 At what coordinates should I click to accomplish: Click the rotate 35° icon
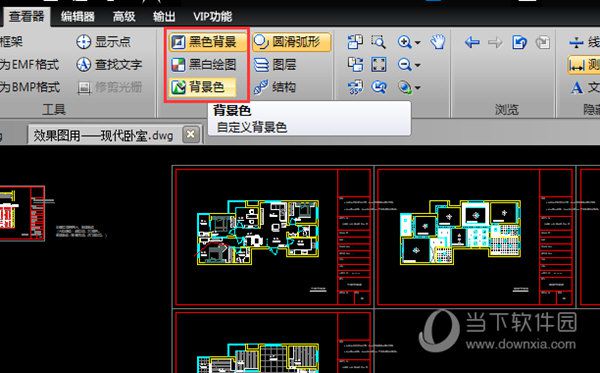point(355,87)
